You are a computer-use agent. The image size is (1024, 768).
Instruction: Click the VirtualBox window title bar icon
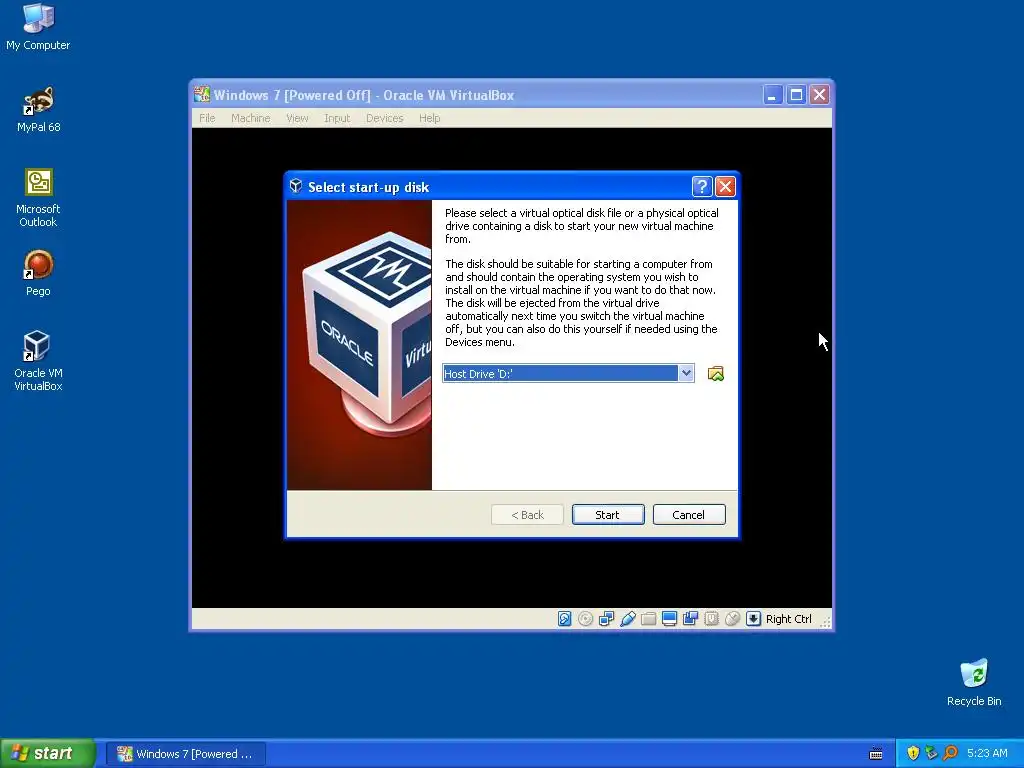tap(202, 95)
